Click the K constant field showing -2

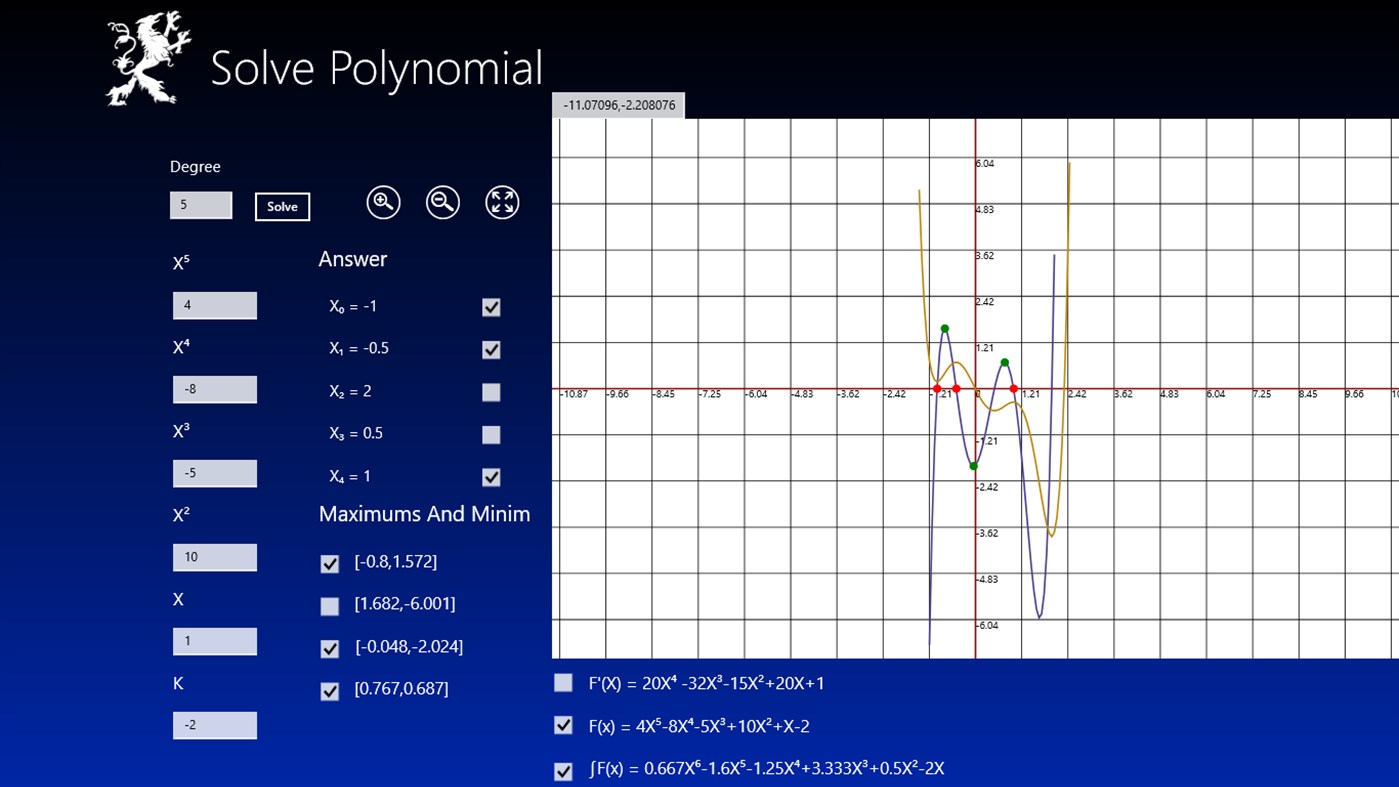click(214, 725)
